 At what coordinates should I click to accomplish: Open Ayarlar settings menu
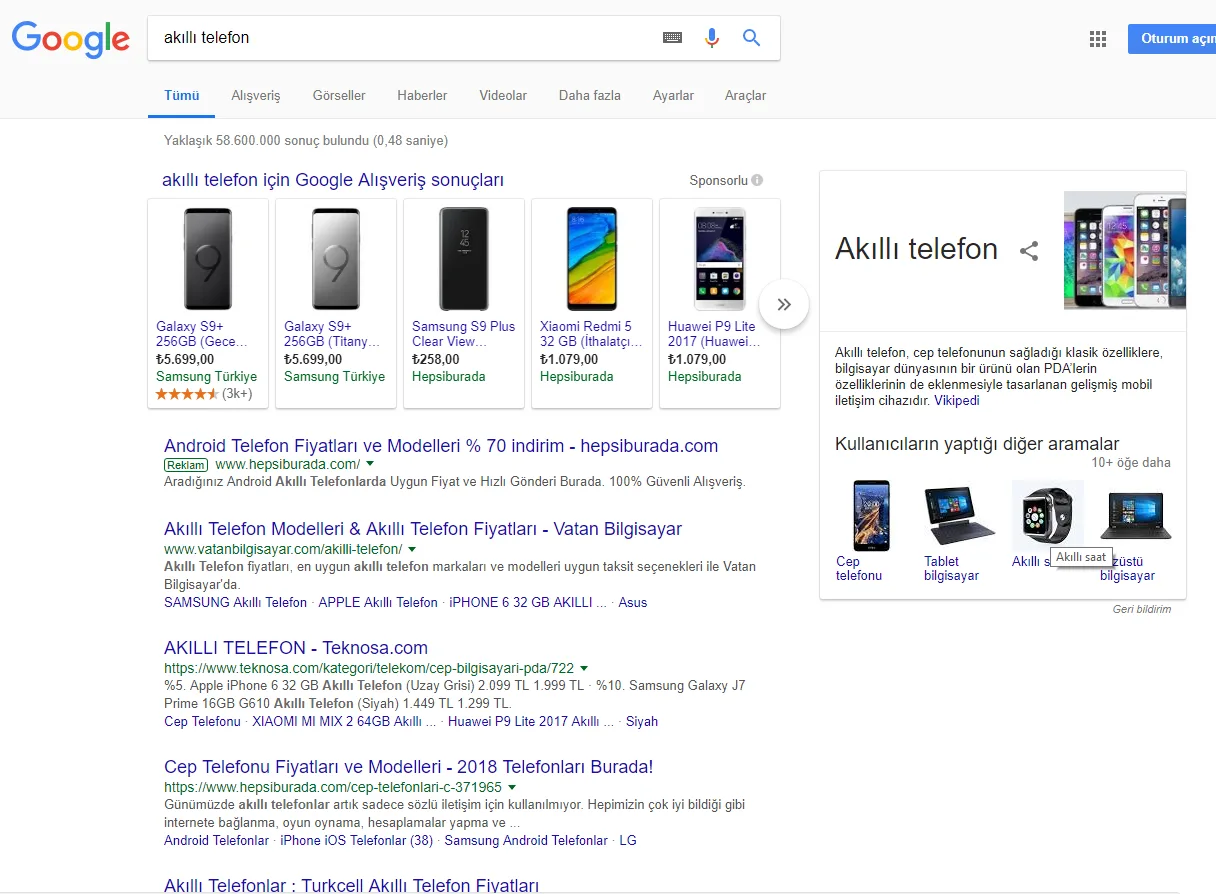[x=673, y=96]
